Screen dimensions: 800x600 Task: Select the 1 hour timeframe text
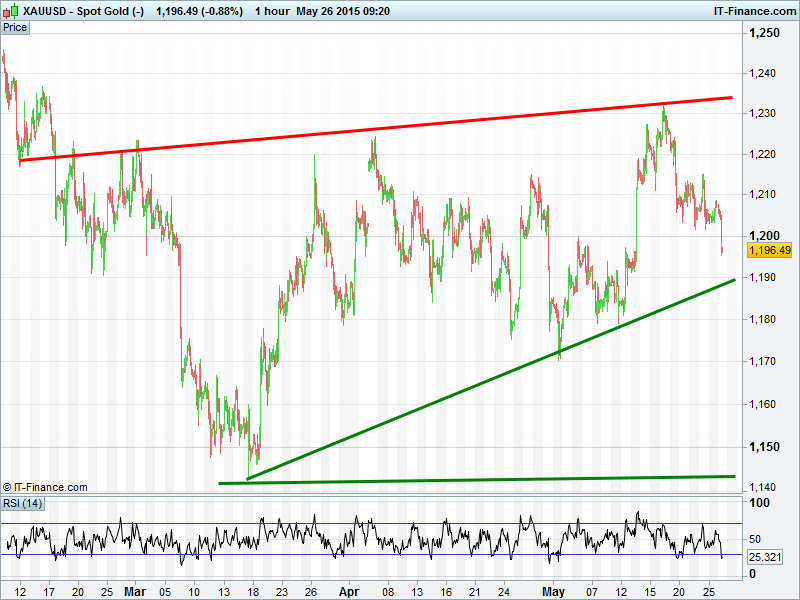[x=273, y=11]
